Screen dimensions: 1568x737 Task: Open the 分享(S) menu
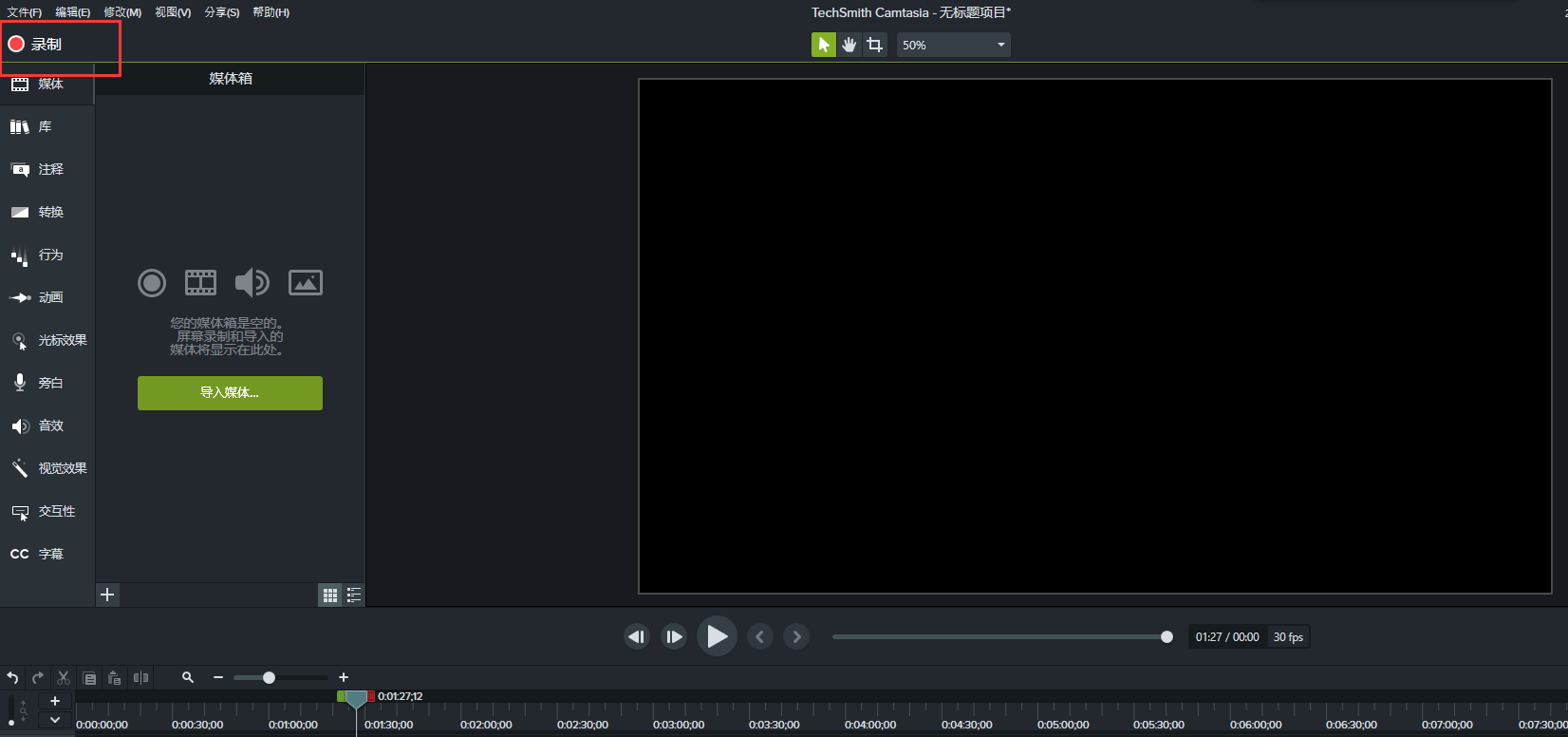tap(221, 12)
